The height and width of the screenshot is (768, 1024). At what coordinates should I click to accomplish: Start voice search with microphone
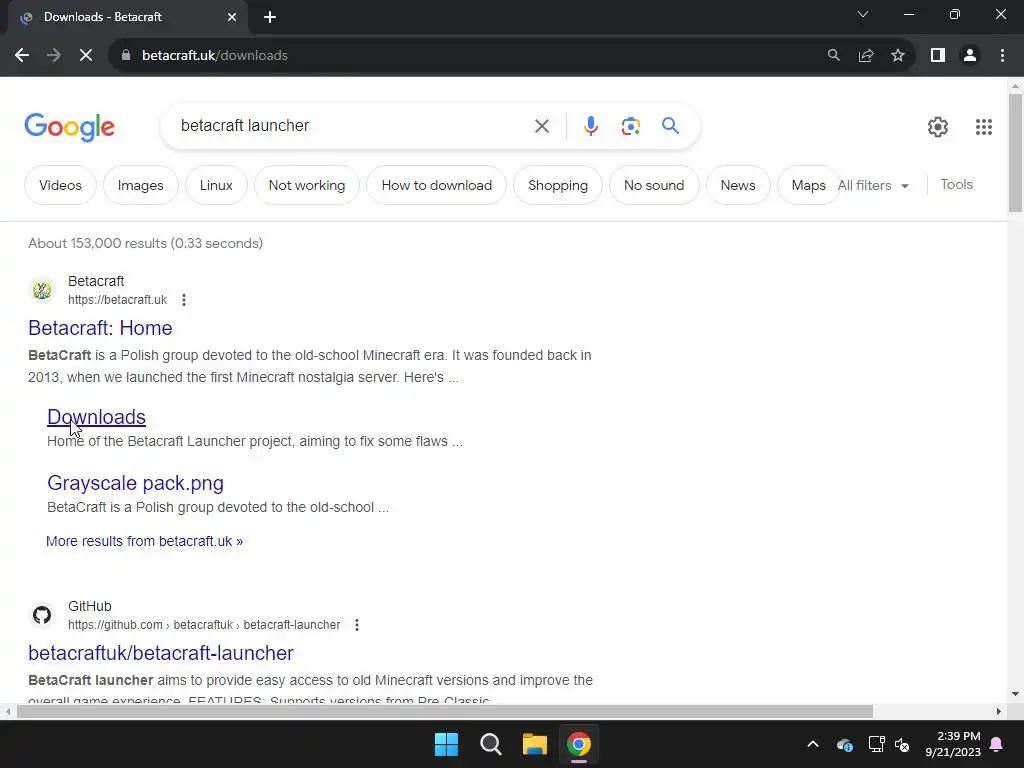(590, 126)
